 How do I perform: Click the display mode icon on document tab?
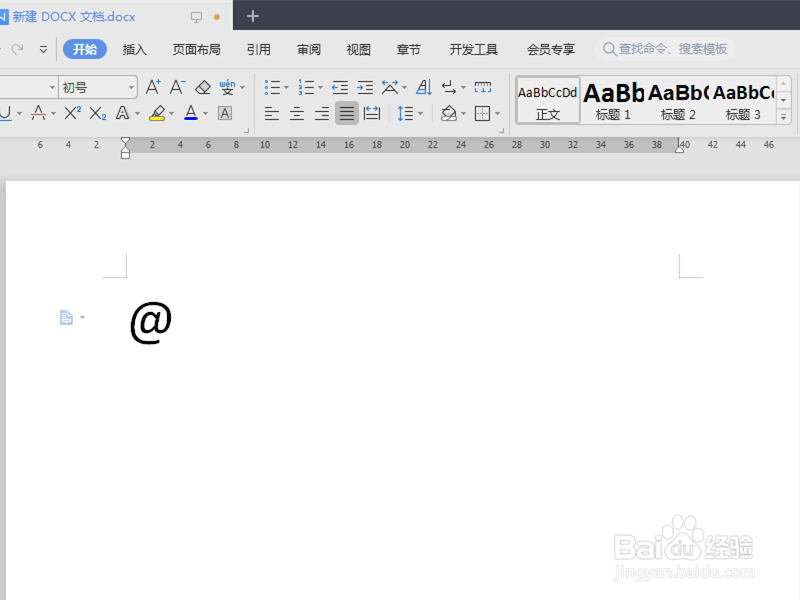196,17
